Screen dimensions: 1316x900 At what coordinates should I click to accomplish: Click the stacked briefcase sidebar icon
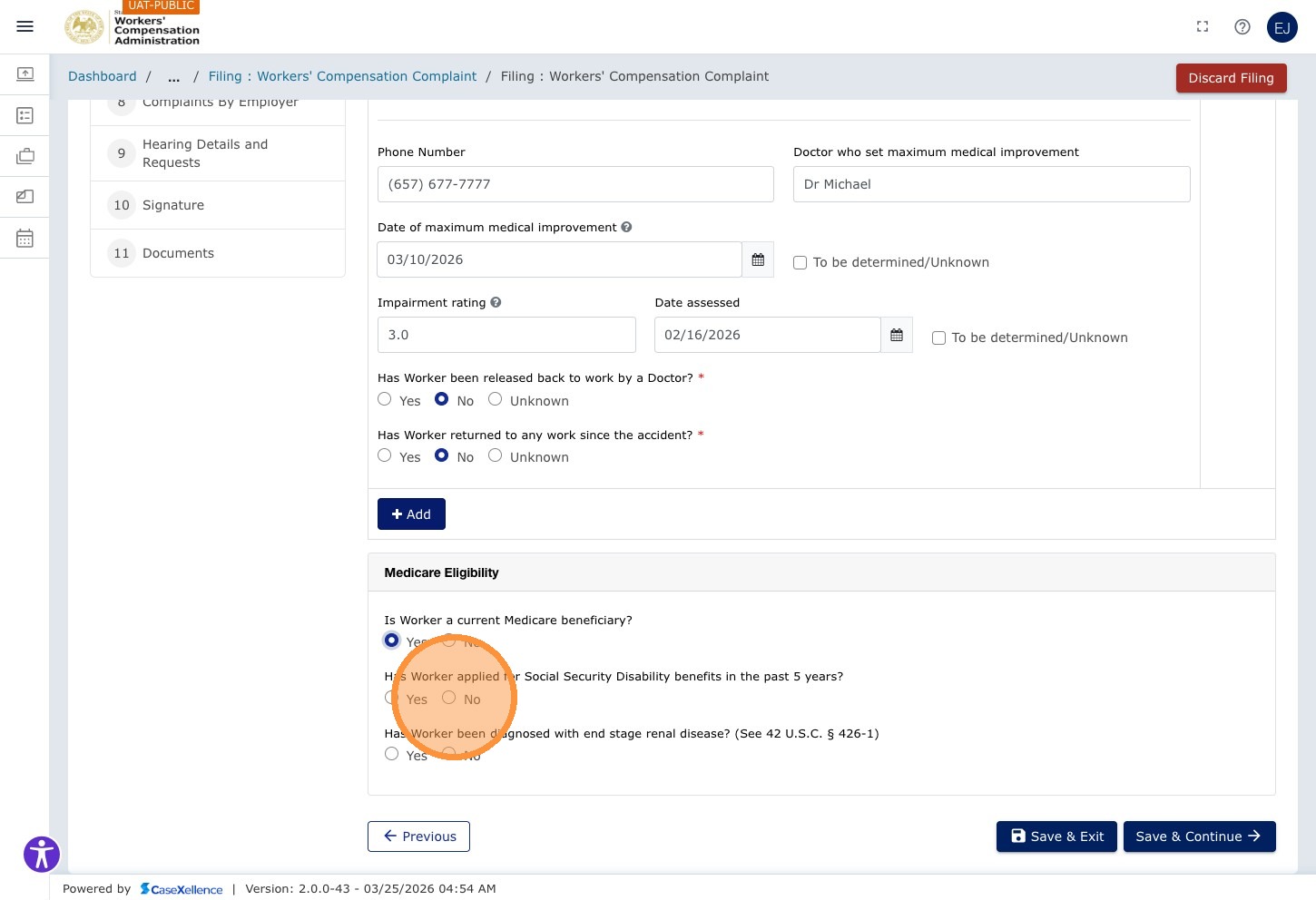click(x=25, y=156)
